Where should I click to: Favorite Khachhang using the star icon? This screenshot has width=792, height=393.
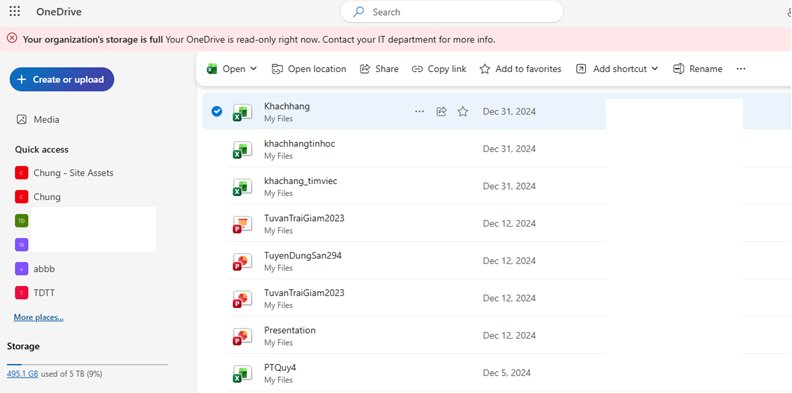point(463,112)
